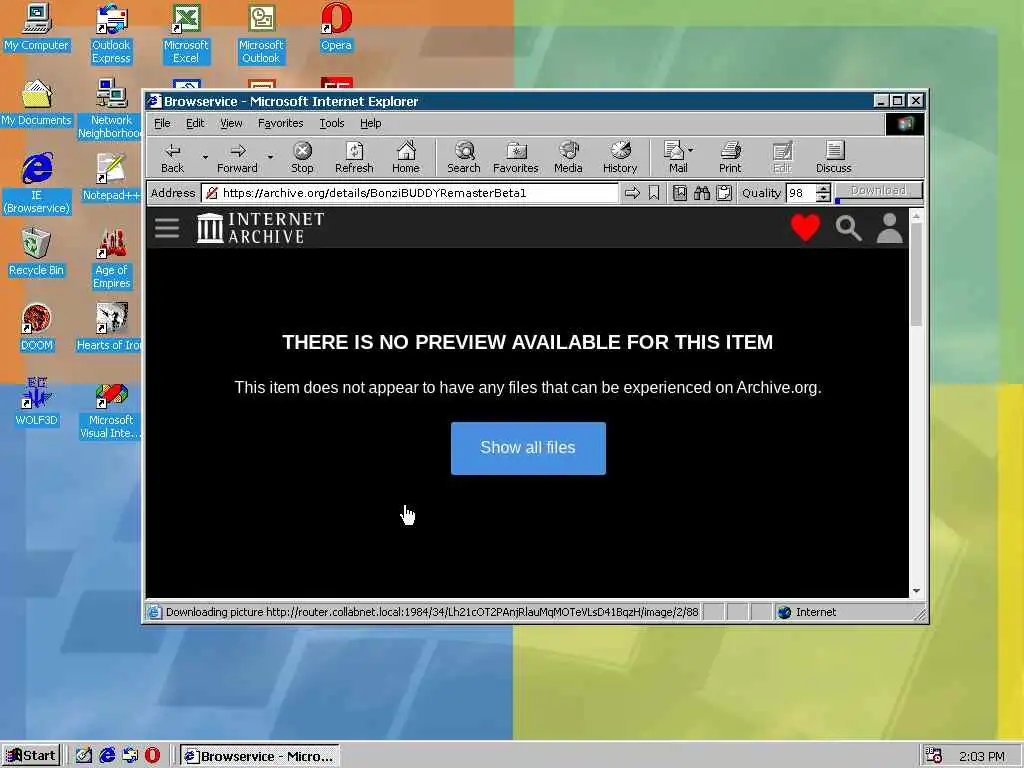Select the Microsoft Outlook desktop icon

tap(261, 33)
